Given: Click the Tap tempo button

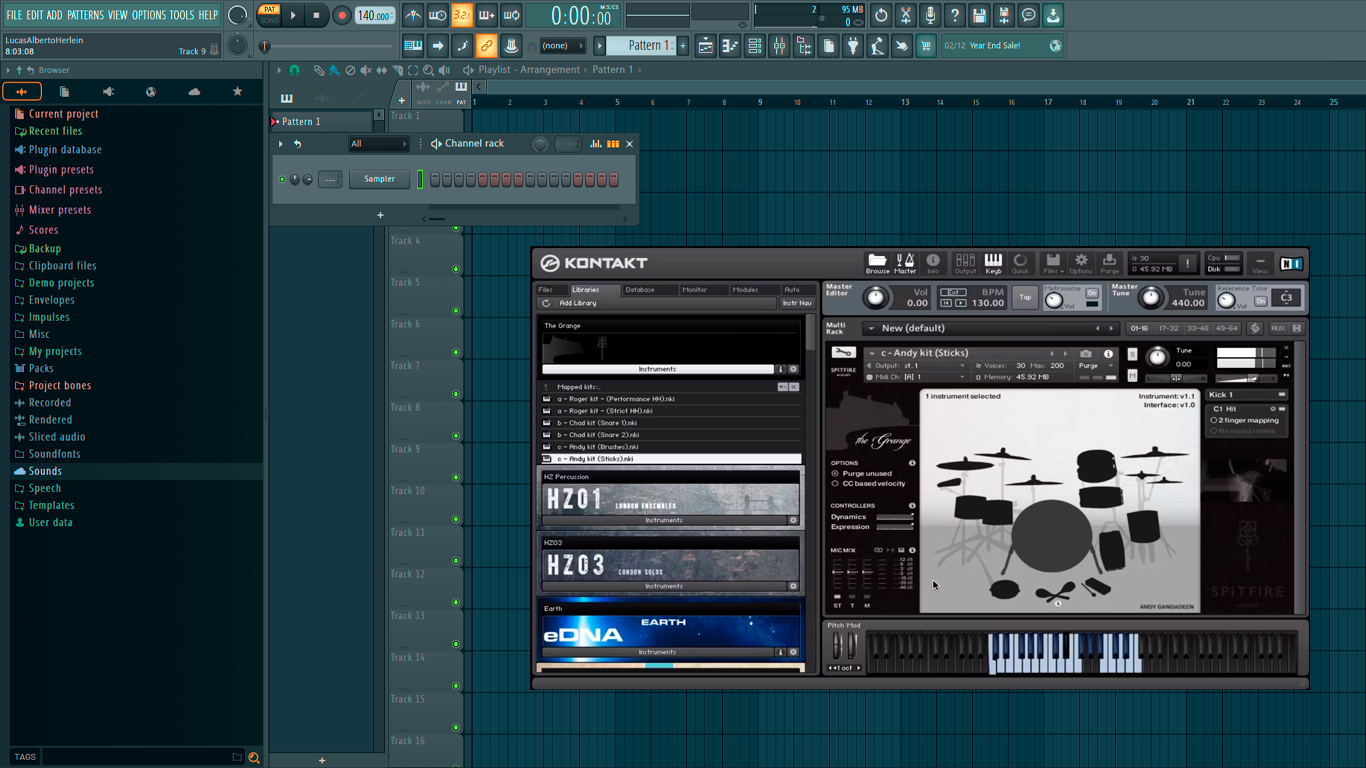Looking at the screenshot, I should pyautogui.click(x=1025, y=297).
